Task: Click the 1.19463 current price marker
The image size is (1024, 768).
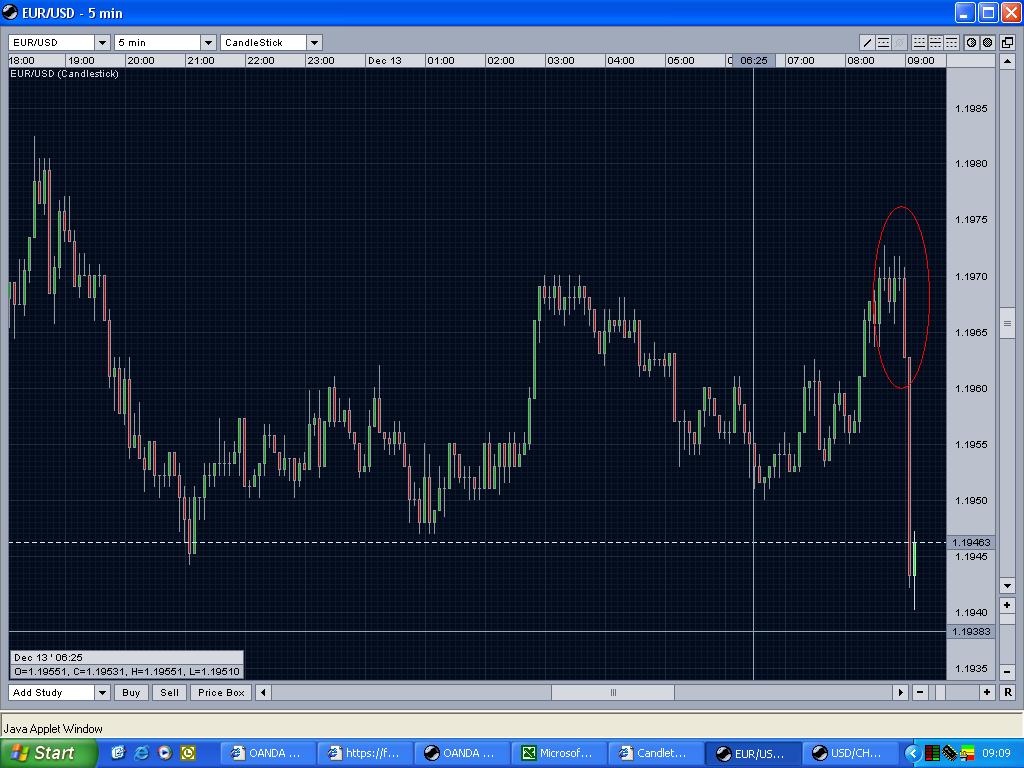Action: 971,543
